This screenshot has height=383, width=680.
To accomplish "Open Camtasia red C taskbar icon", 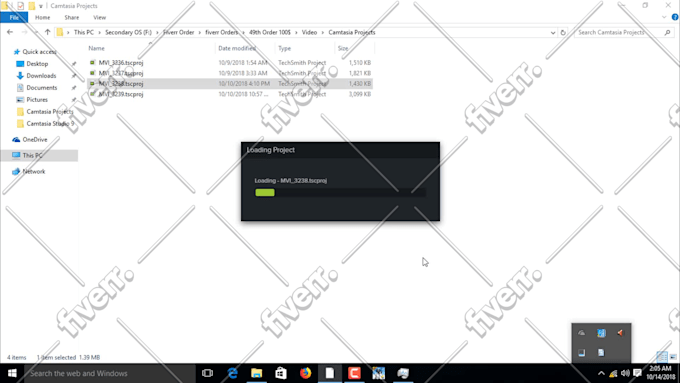I will (354, 373).
